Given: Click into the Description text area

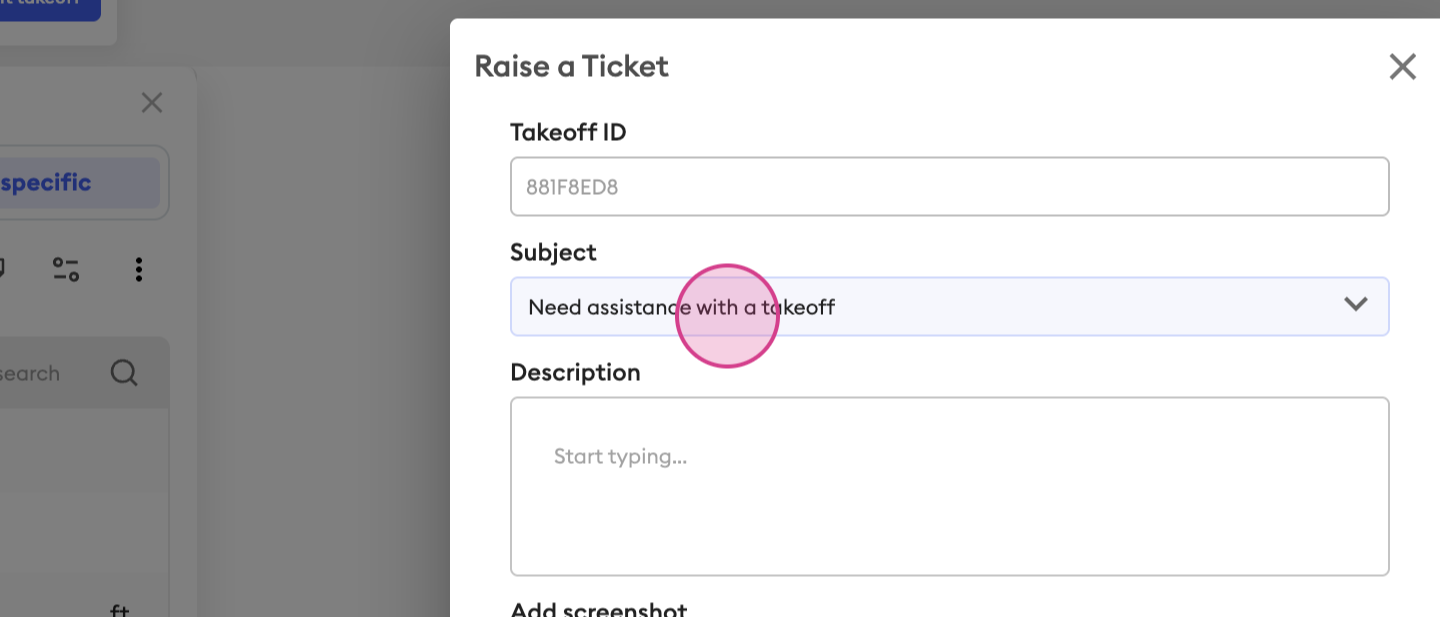Looking at the screenshot, I should [x=949, y=486].
